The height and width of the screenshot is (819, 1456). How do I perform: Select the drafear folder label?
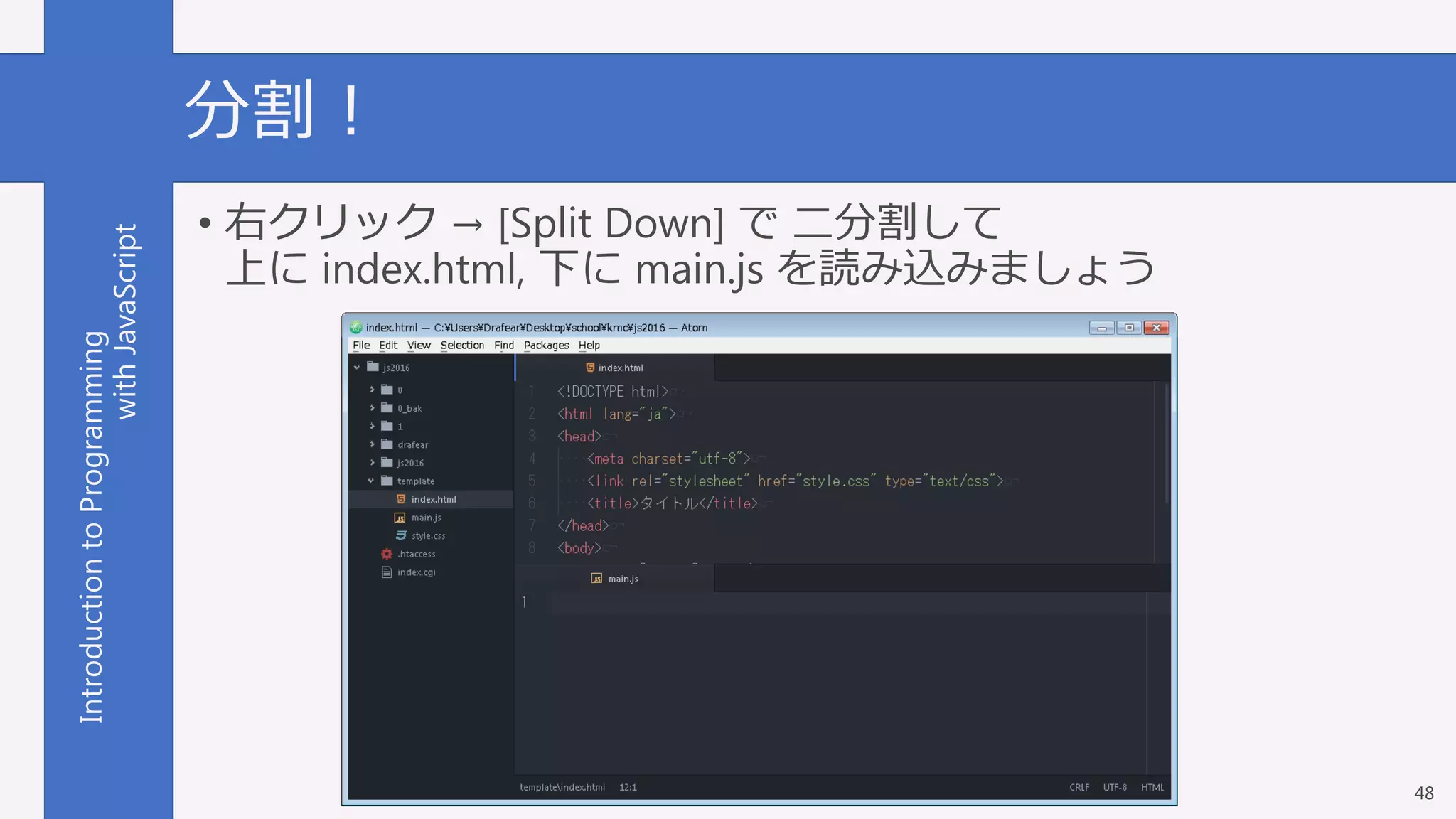click(412, 444)
